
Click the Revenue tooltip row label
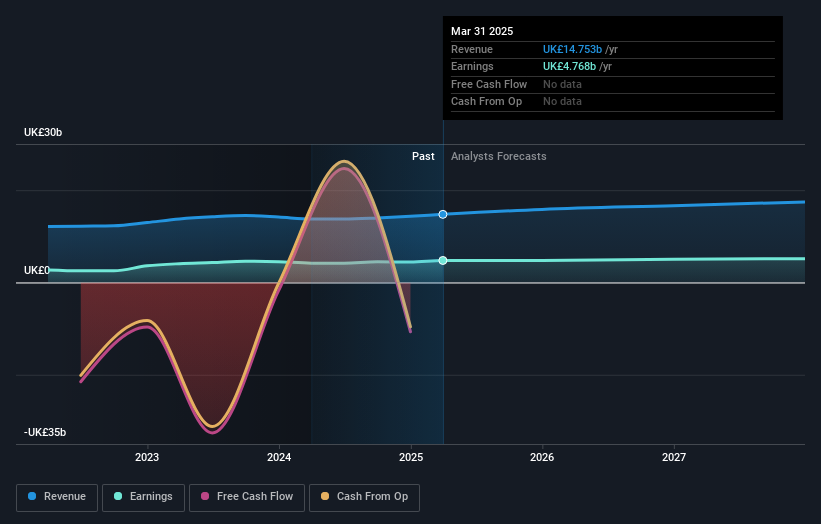coord(472,49)
